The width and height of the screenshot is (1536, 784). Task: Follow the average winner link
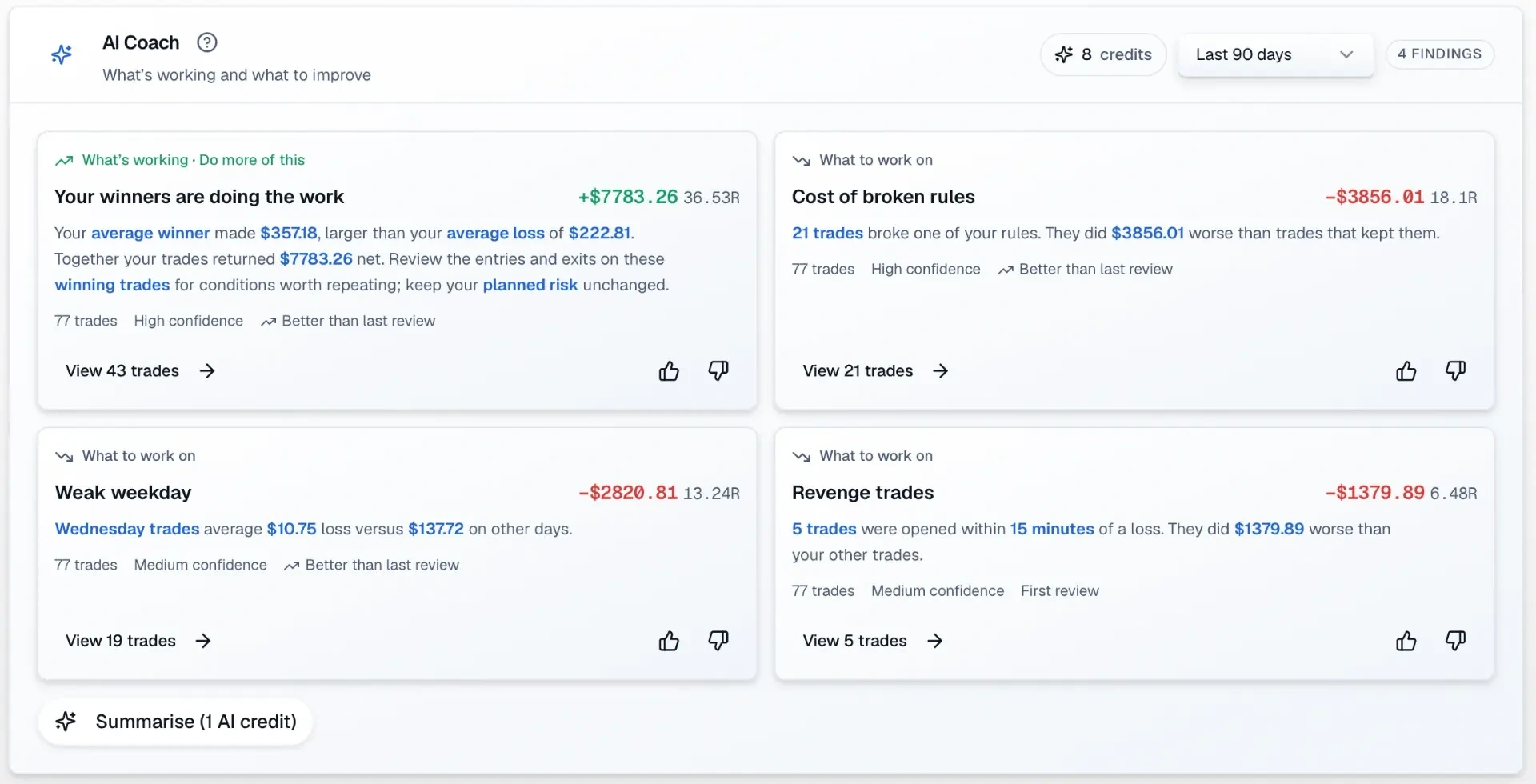click(x=150, y=233)
